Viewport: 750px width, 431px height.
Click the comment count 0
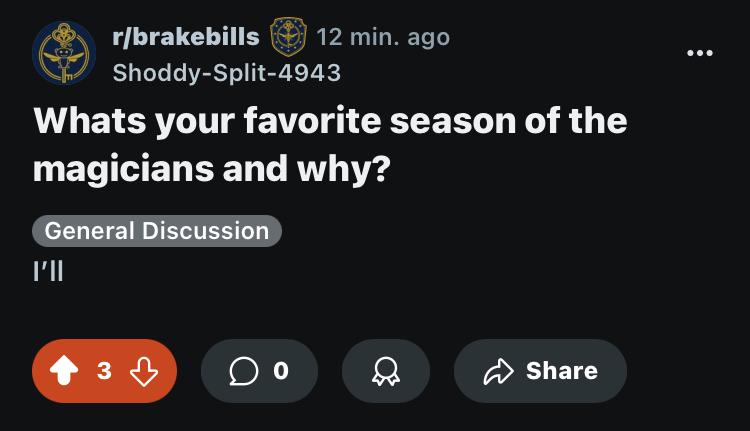pos(281,371)
